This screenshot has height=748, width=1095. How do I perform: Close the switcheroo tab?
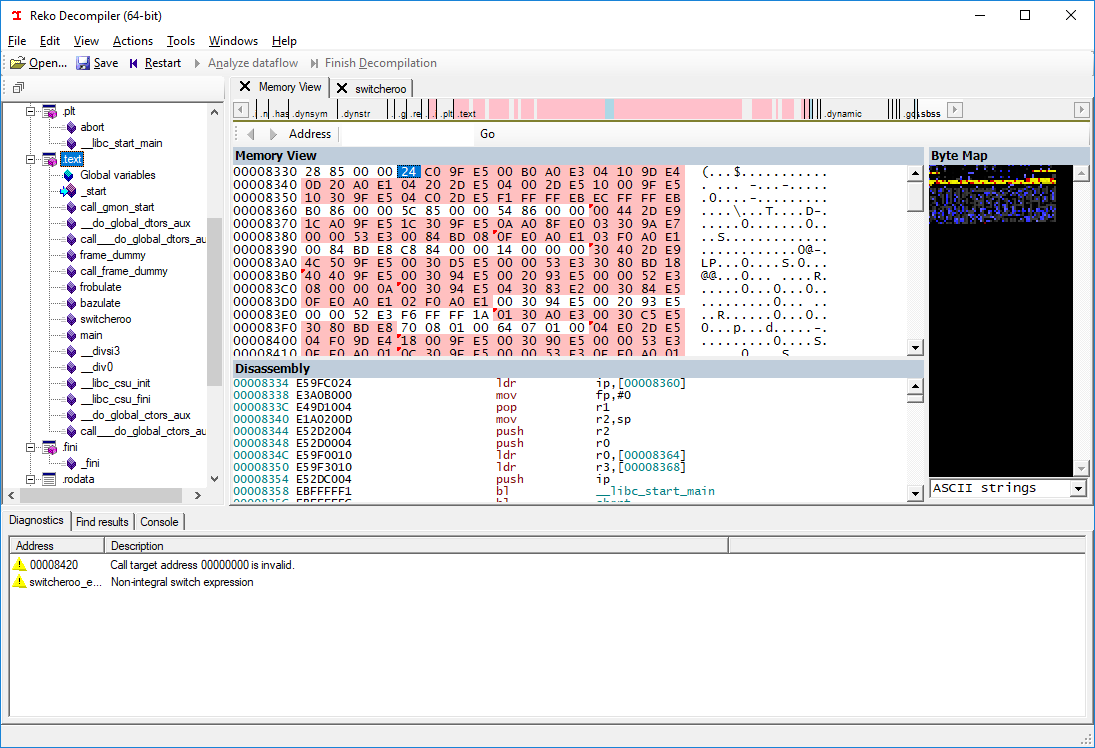tap(341, 88)
